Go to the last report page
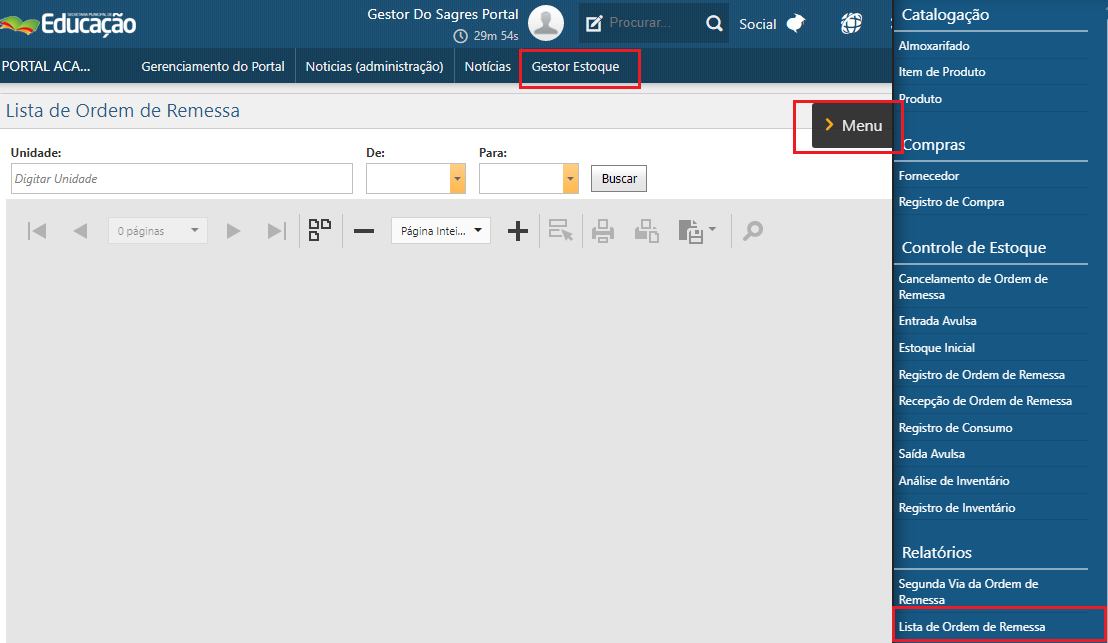The image size is (1108, 643). click(x=276, y=231)
